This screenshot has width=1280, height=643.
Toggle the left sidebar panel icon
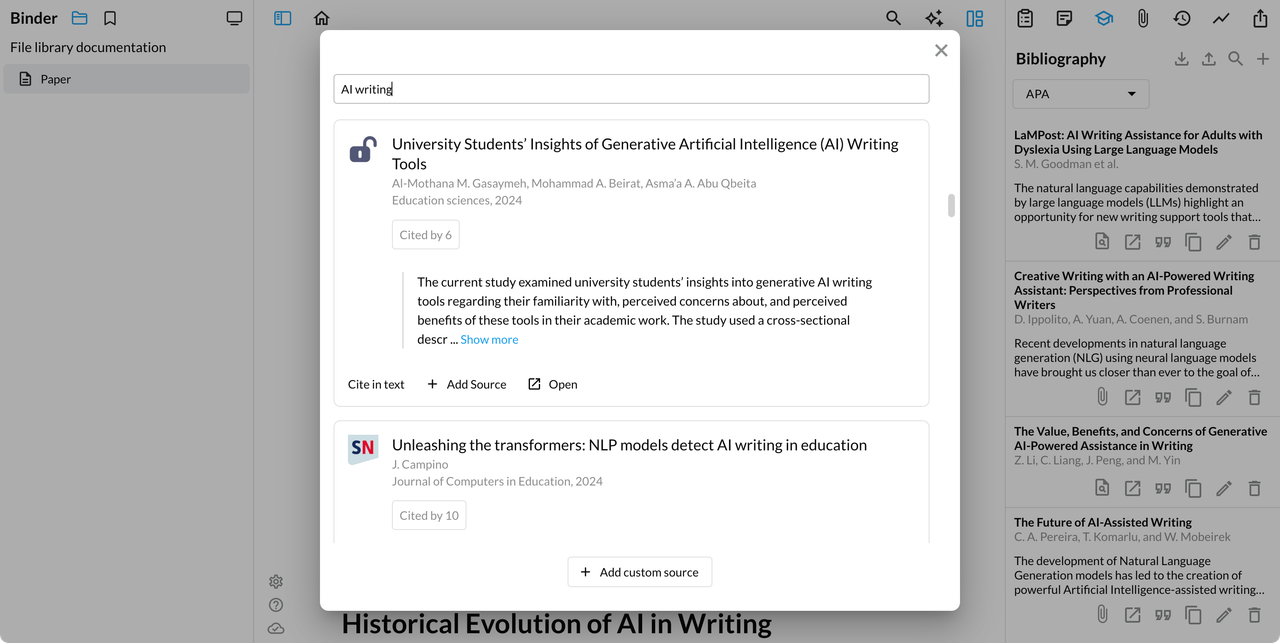pos(283,18)
